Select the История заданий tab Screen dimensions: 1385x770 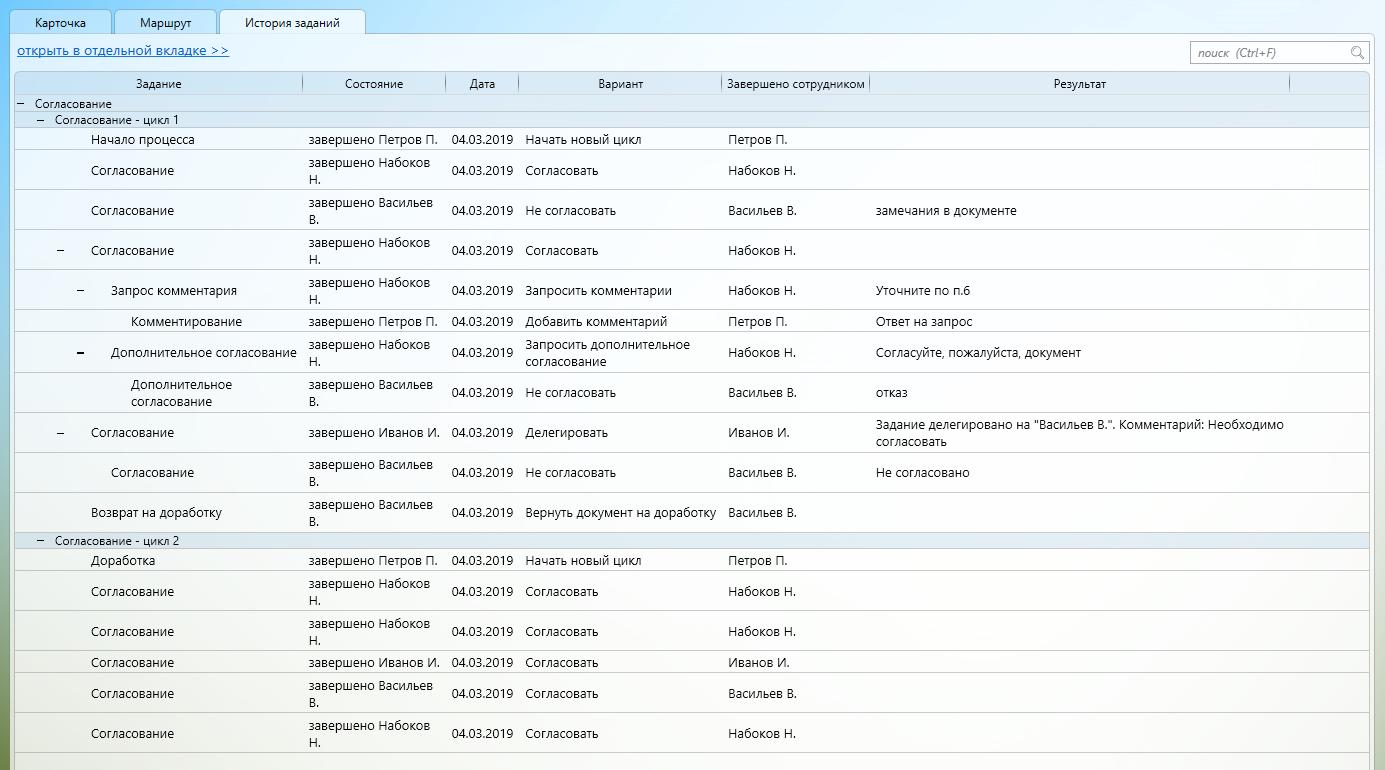[292, 22]
